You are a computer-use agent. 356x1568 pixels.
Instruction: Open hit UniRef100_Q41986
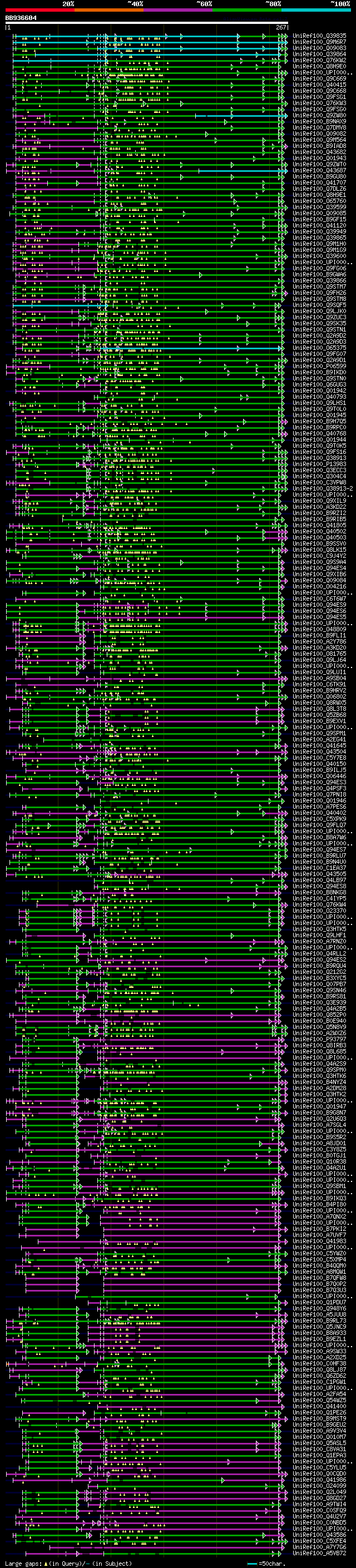[x=319, y=1480]
